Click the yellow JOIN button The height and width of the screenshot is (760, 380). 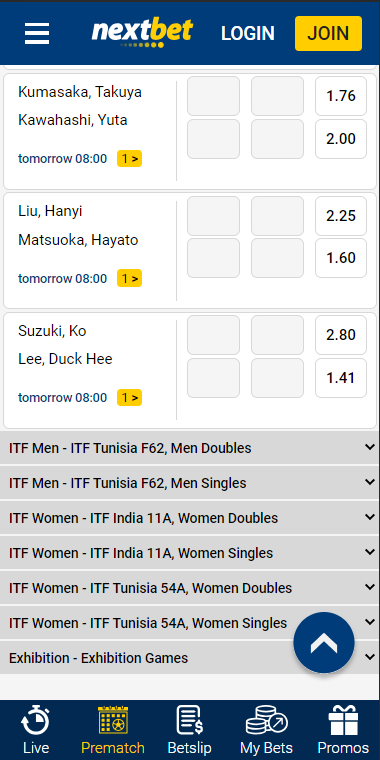[328, 33]
